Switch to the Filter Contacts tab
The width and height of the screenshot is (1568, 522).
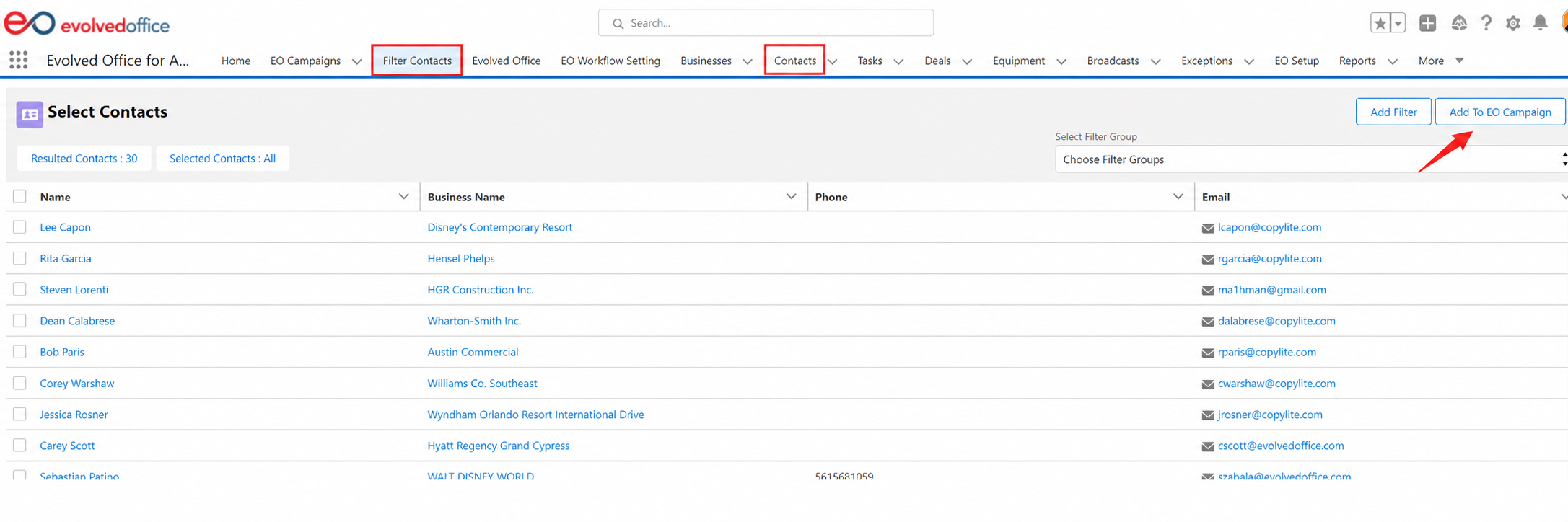coord(417,61)
